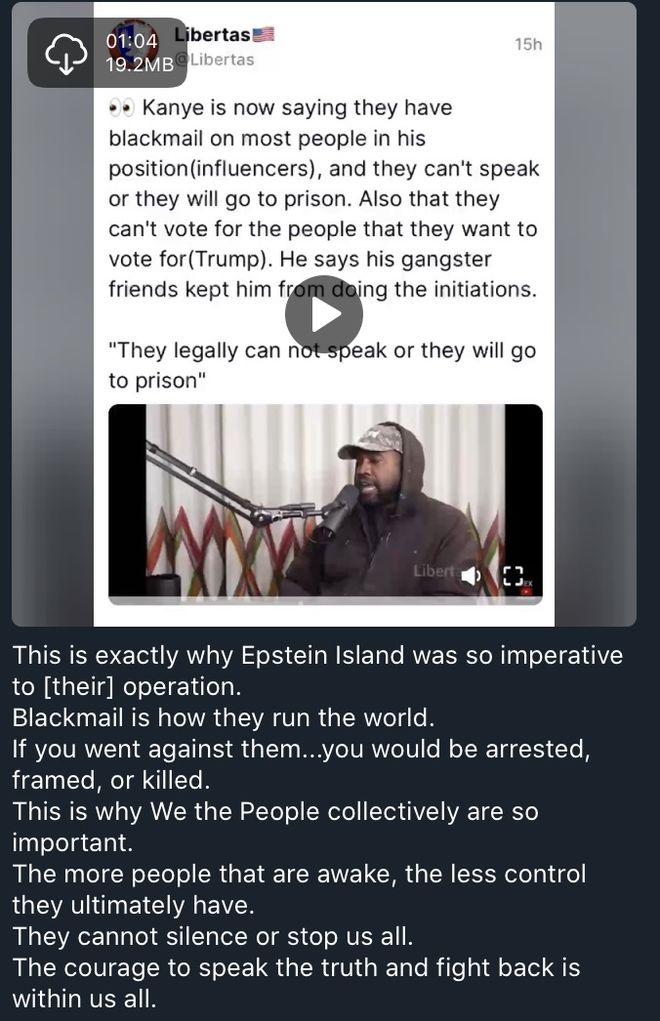Open the Libertas display name

tap(213, 35)
